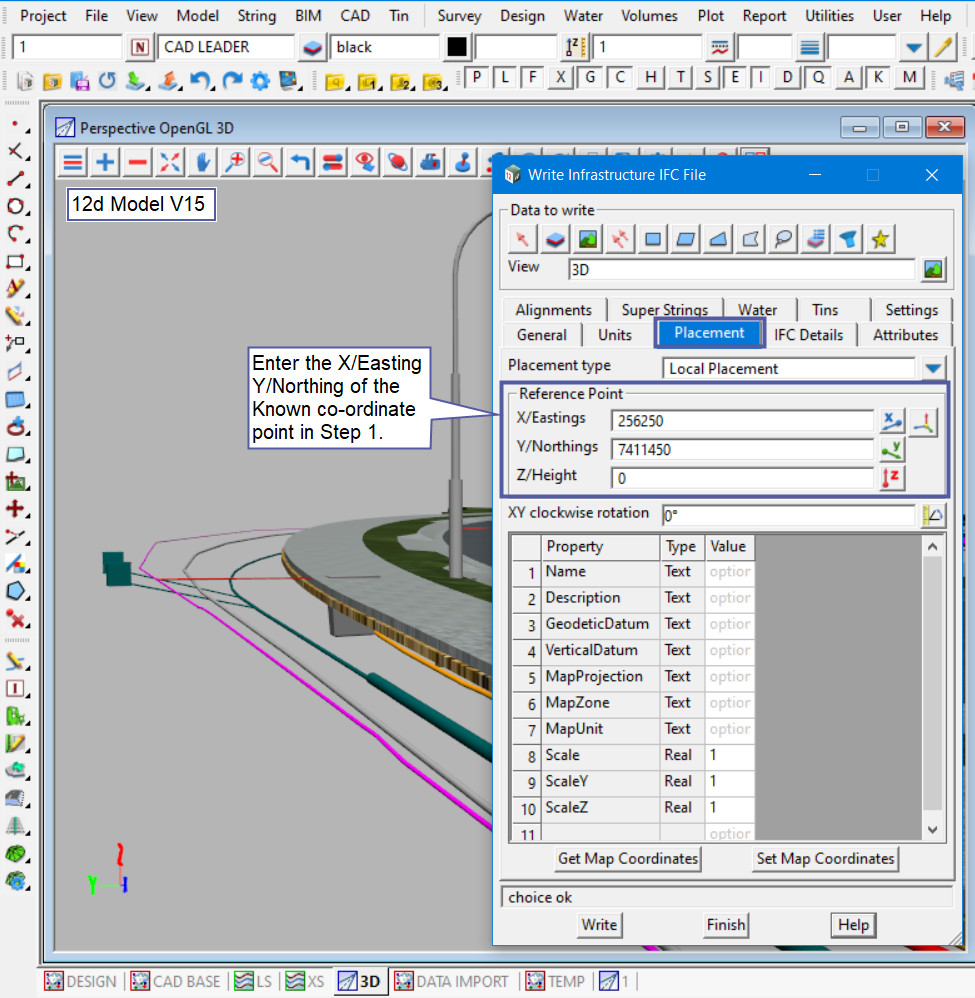
Task: Click the black colour swatch
Action: click(457, 47)
